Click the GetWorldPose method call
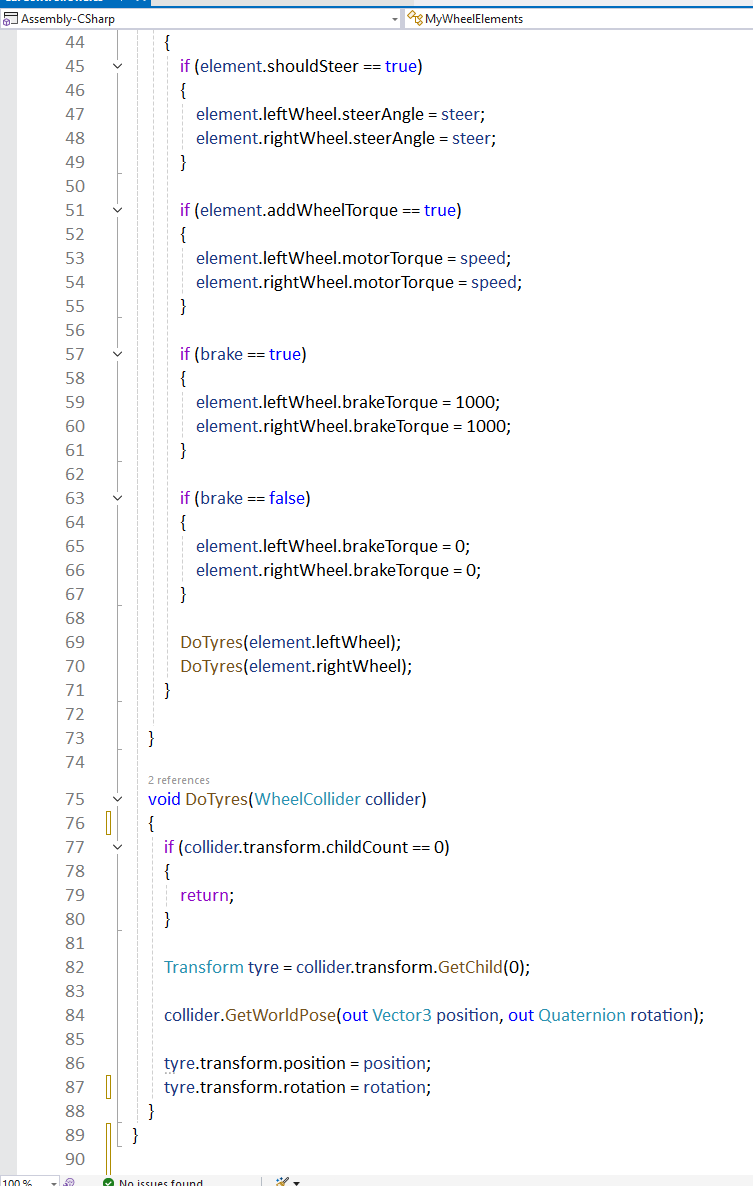 coord(280,1015)
